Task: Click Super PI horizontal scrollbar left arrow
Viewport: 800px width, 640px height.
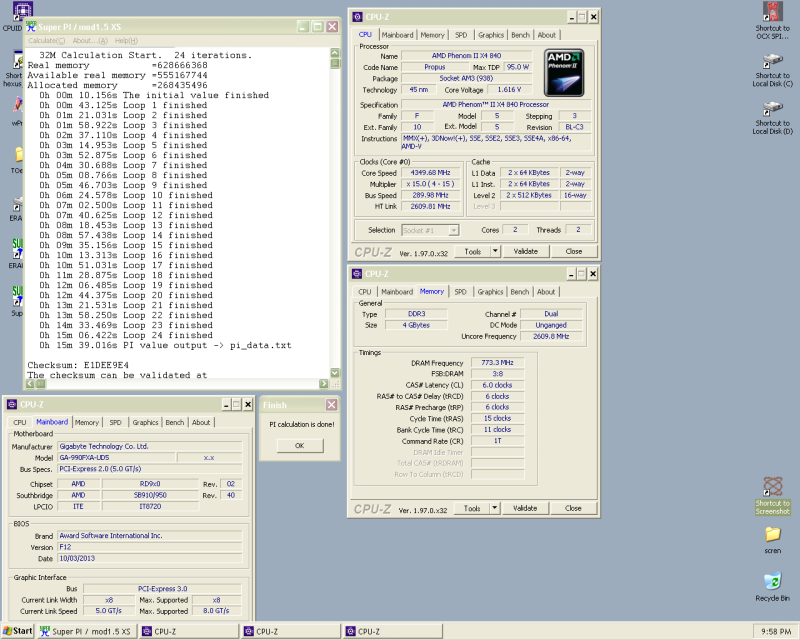Action: click(x=30, y=383)
